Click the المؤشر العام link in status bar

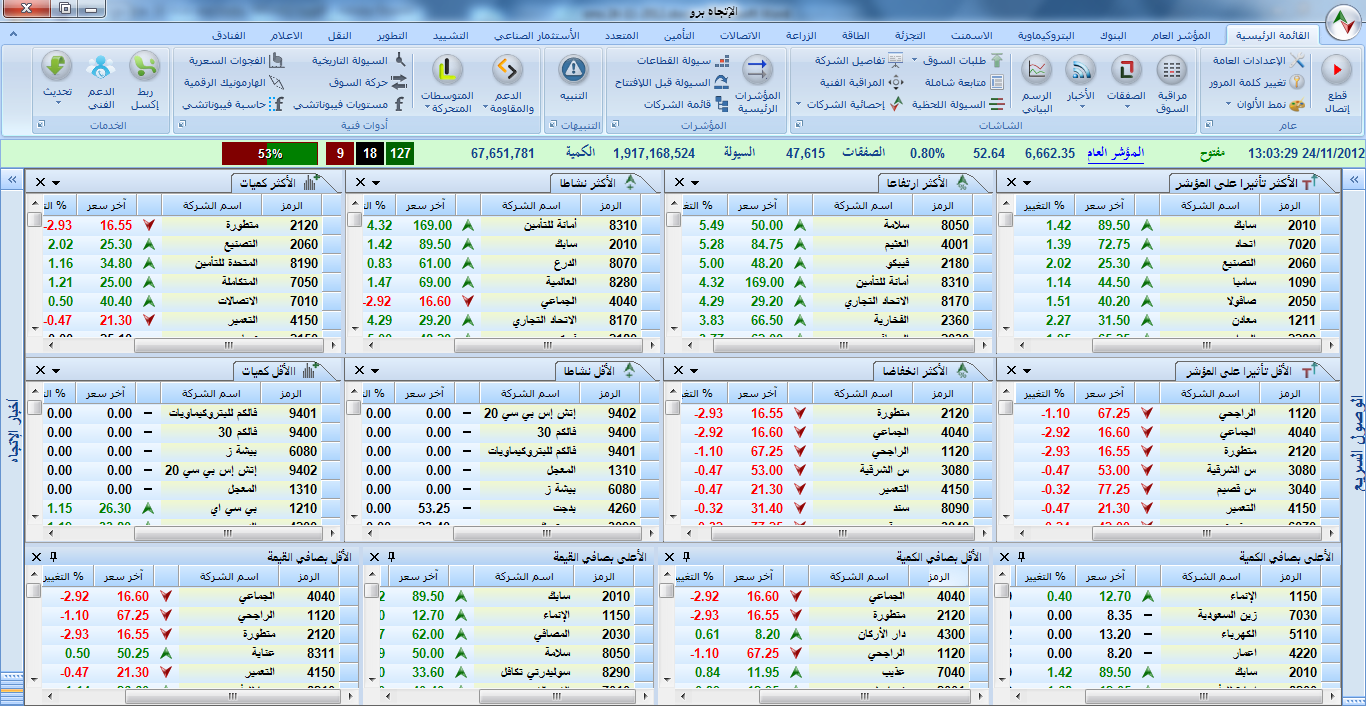[1116, 153]
